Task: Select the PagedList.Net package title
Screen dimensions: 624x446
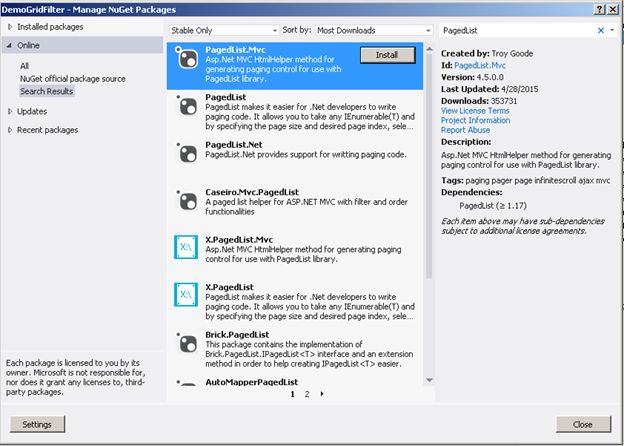Action: 234,145
